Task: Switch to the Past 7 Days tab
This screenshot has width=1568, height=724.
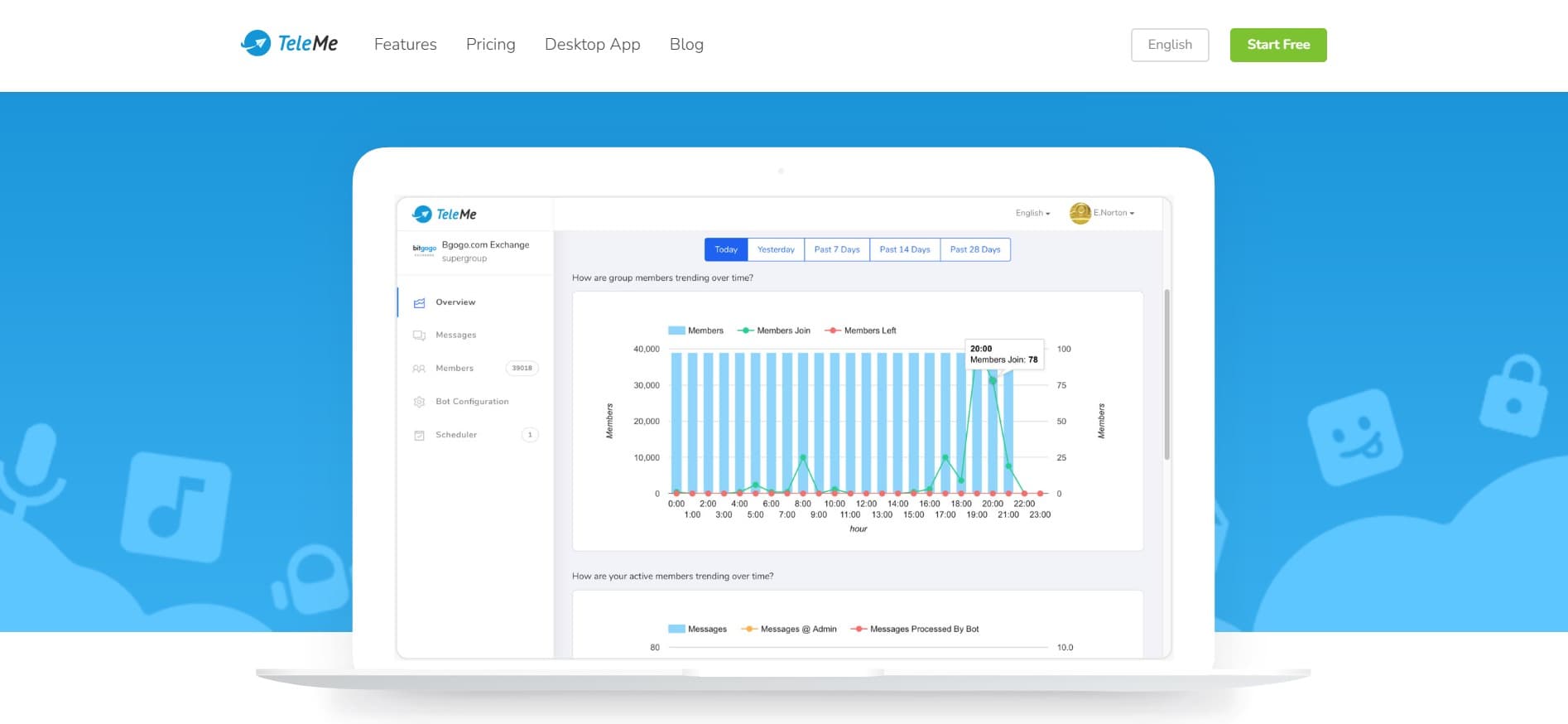Action: pyautogui.click(x=836, y=249)
